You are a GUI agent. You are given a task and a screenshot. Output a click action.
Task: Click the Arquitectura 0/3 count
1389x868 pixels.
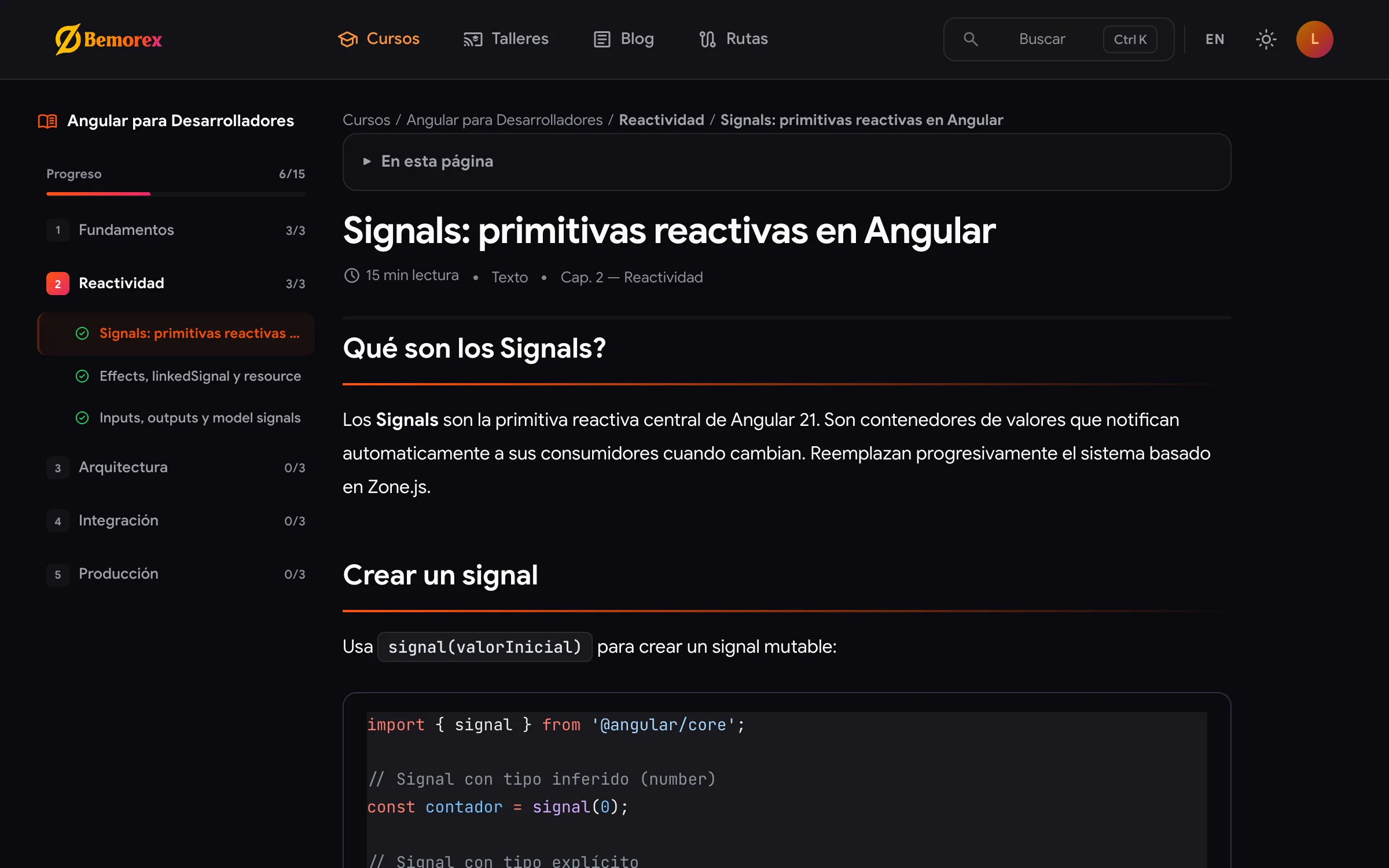(x=295, y=468)
